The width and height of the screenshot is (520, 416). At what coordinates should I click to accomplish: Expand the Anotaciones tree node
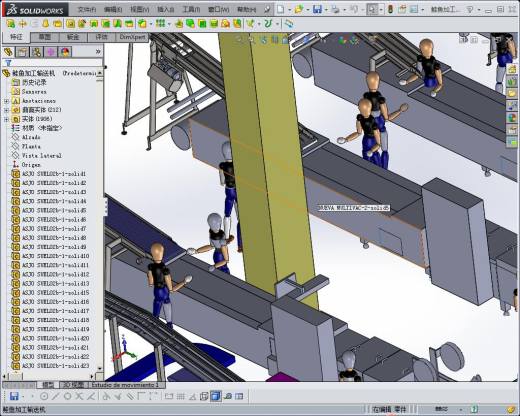tap(6, 101)
